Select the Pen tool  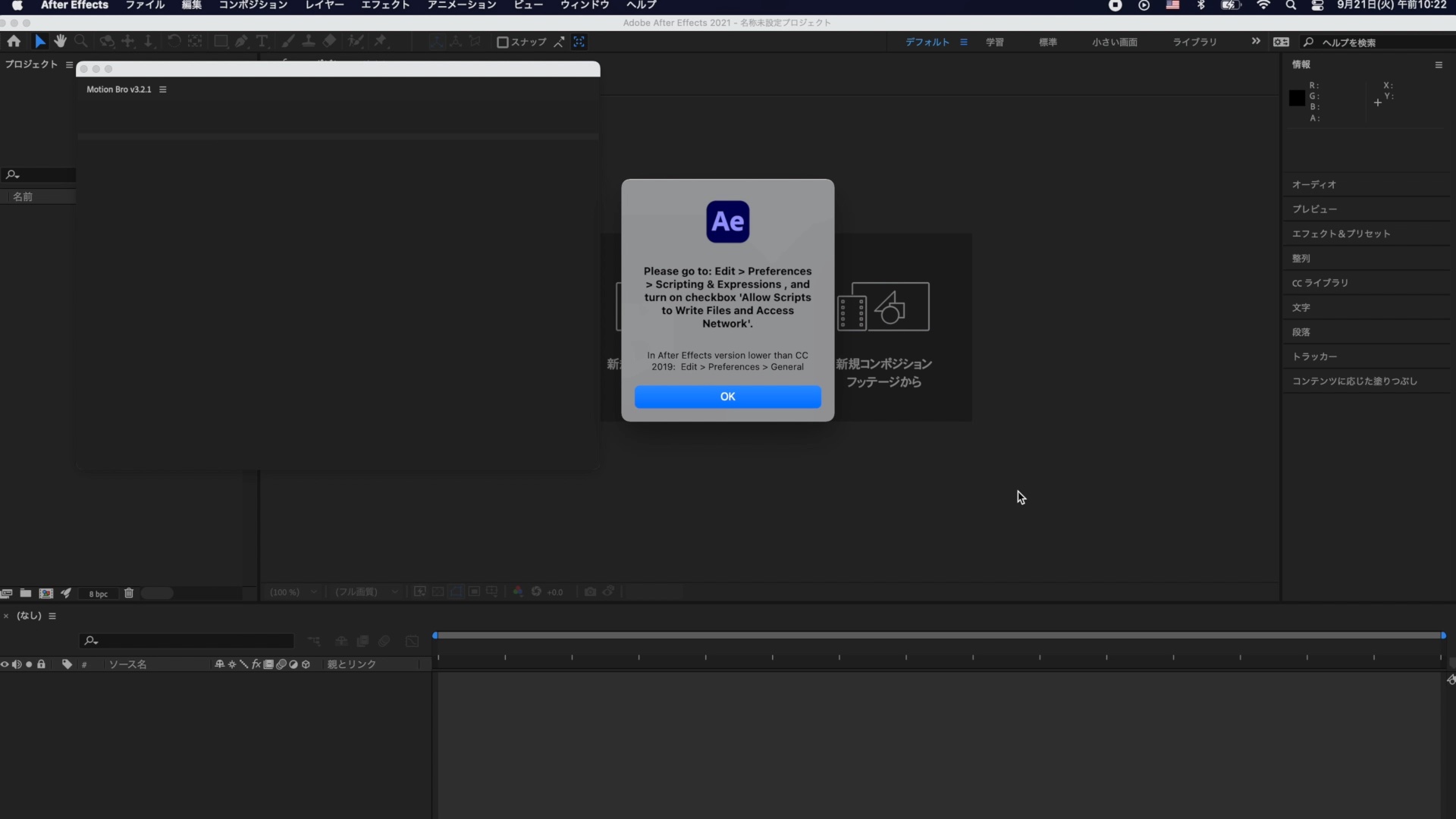coord(241,42)
